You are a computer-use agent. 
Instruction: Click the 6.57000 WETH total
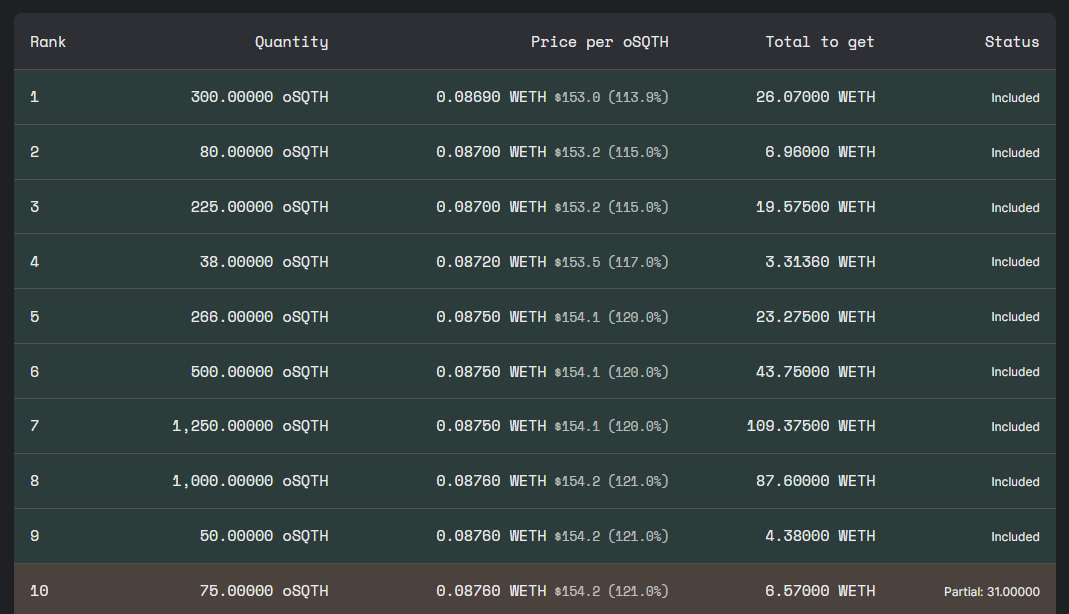pos(820,591)
